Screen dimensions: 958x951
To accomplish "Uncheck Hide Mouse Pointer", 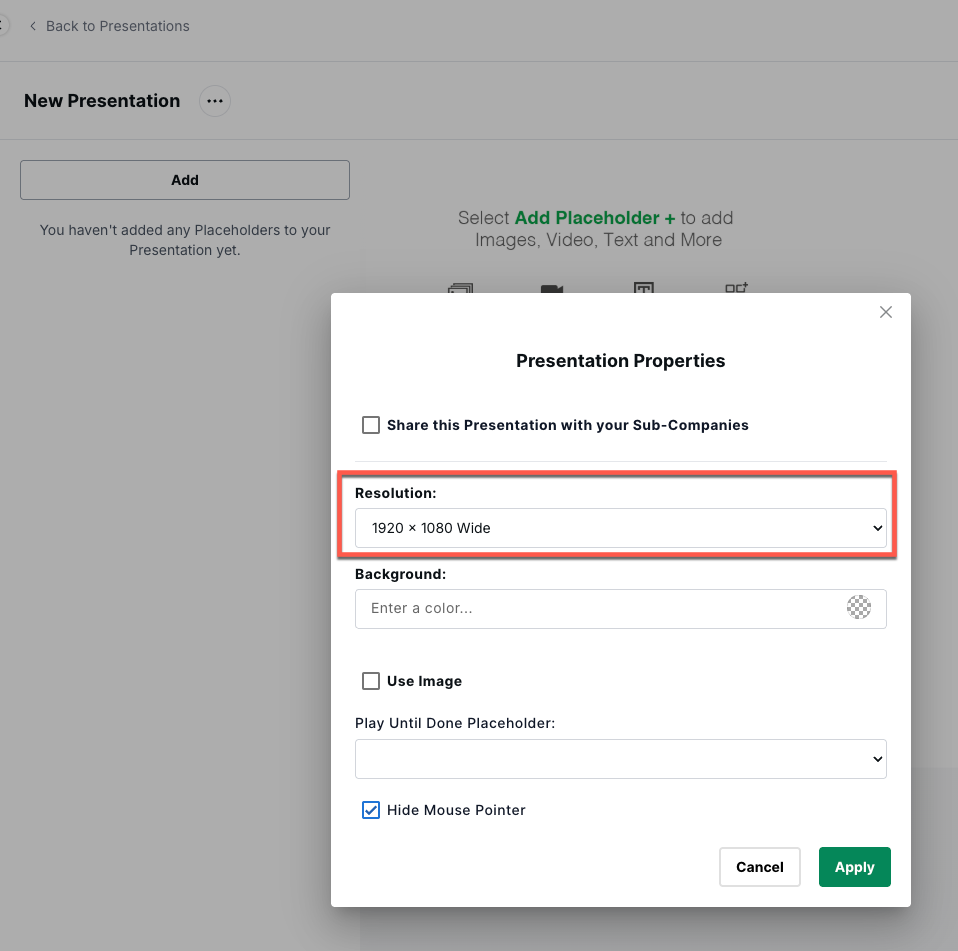I will [371, 810].
